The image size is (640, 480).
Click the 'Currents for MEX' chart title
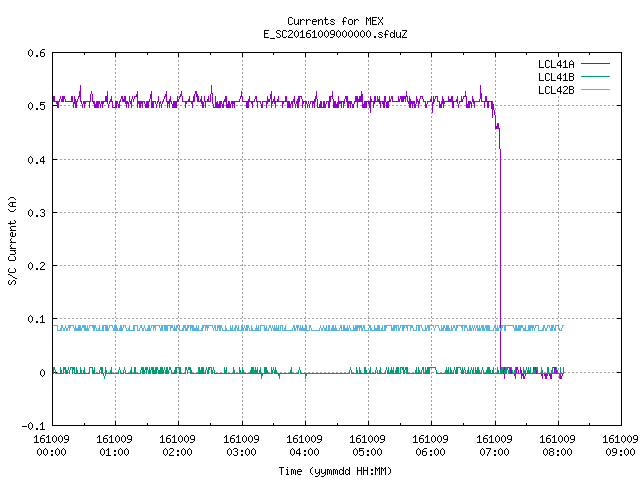coord(335,21)
